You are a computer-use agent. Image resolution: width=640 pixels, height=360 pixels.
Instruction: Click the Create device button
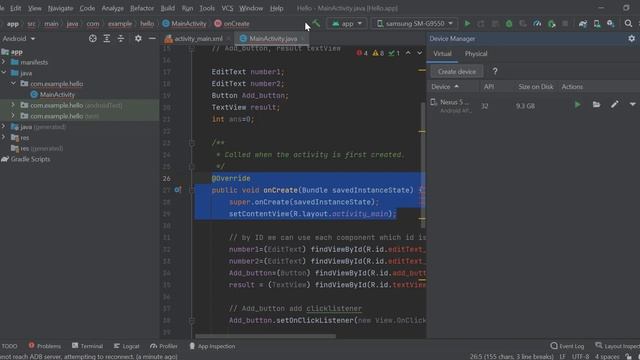[x=457, y=71]
